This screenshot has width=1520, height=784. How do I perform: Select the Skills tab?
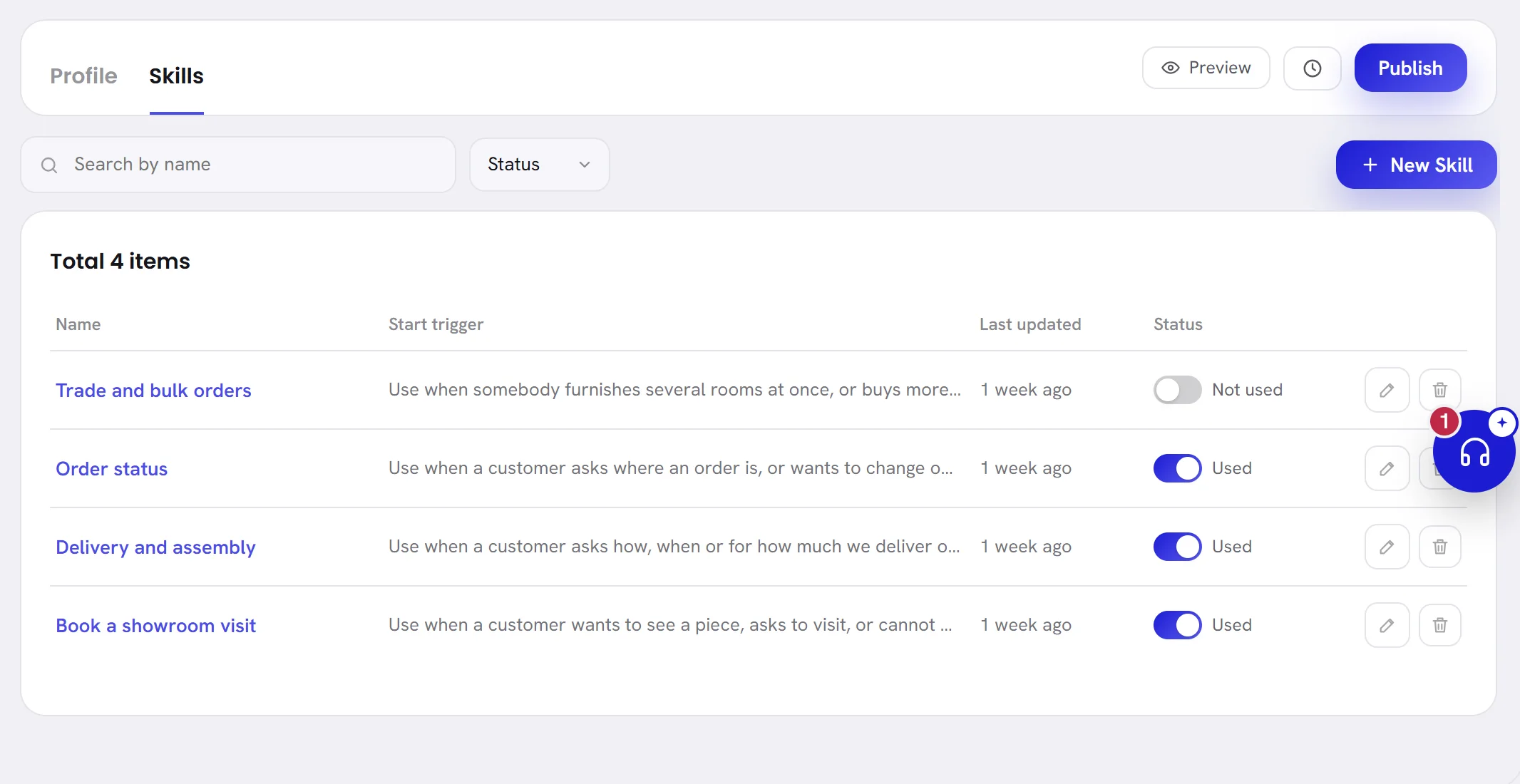coord(176,76)
